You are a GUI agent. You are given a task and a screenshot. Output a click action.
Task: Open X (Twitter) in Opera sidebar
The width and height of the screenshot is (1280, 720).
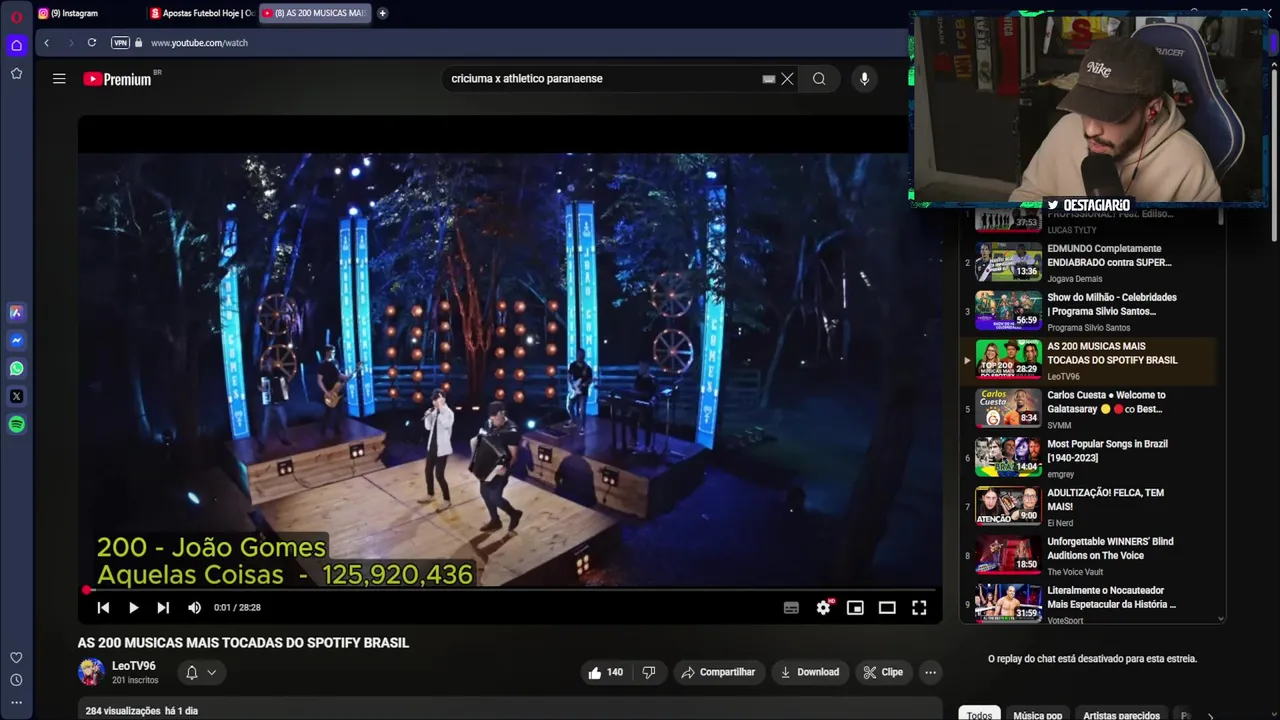(x=16, y=396)
